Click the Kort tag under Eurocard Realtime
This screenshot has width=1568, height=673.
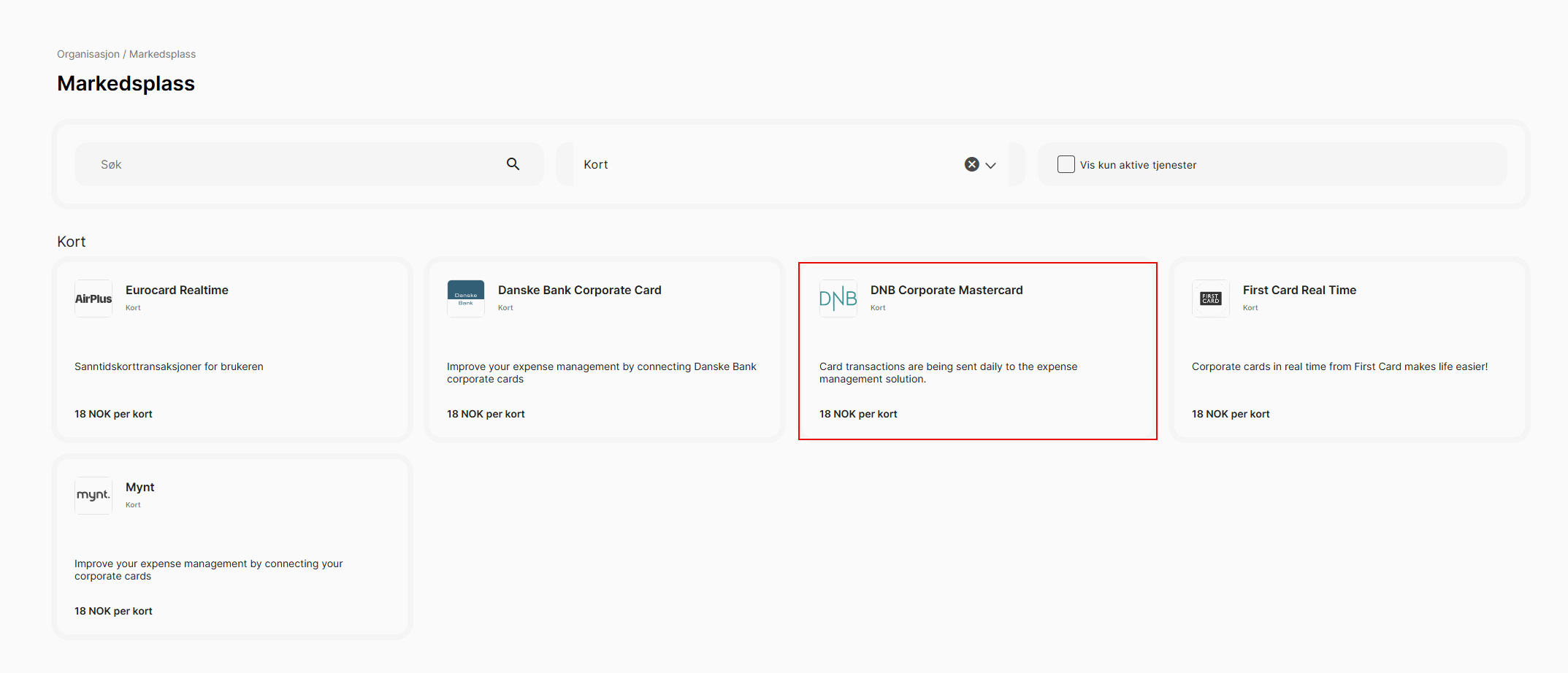(133, 307)
